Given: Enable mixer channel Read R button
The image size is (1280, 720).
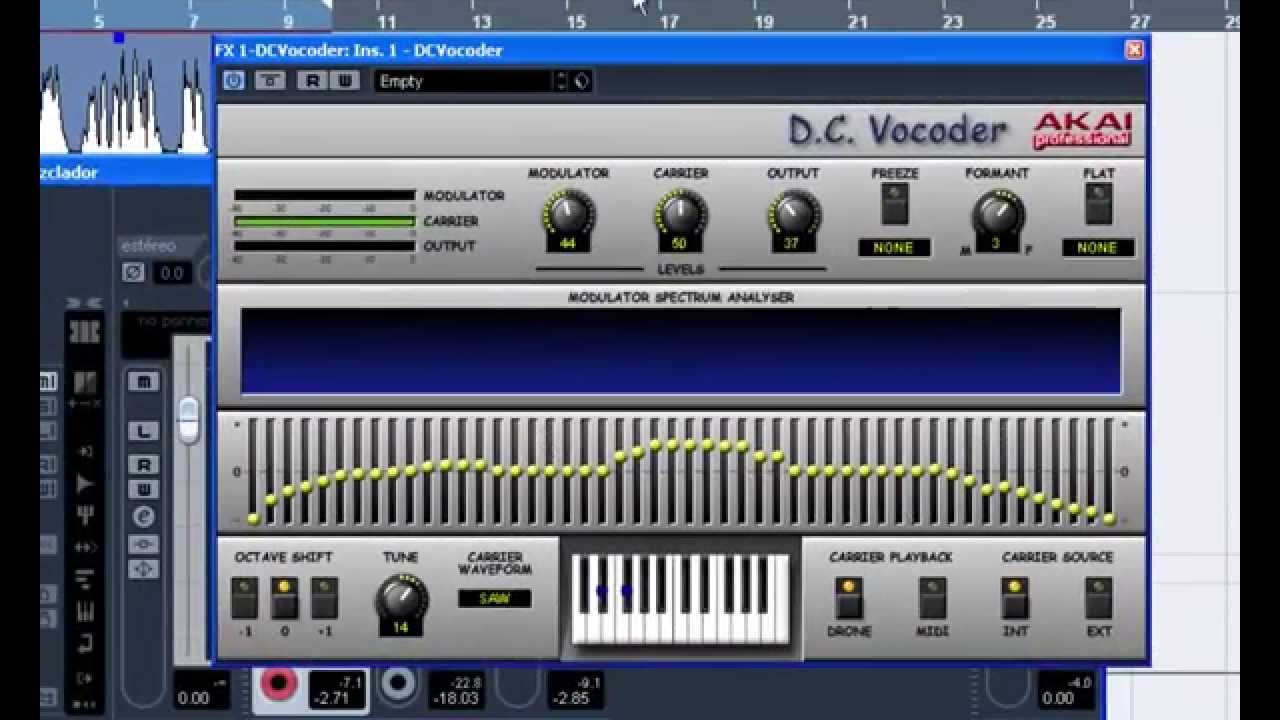Looking at the screenshot, I should (x=143, y=465).
